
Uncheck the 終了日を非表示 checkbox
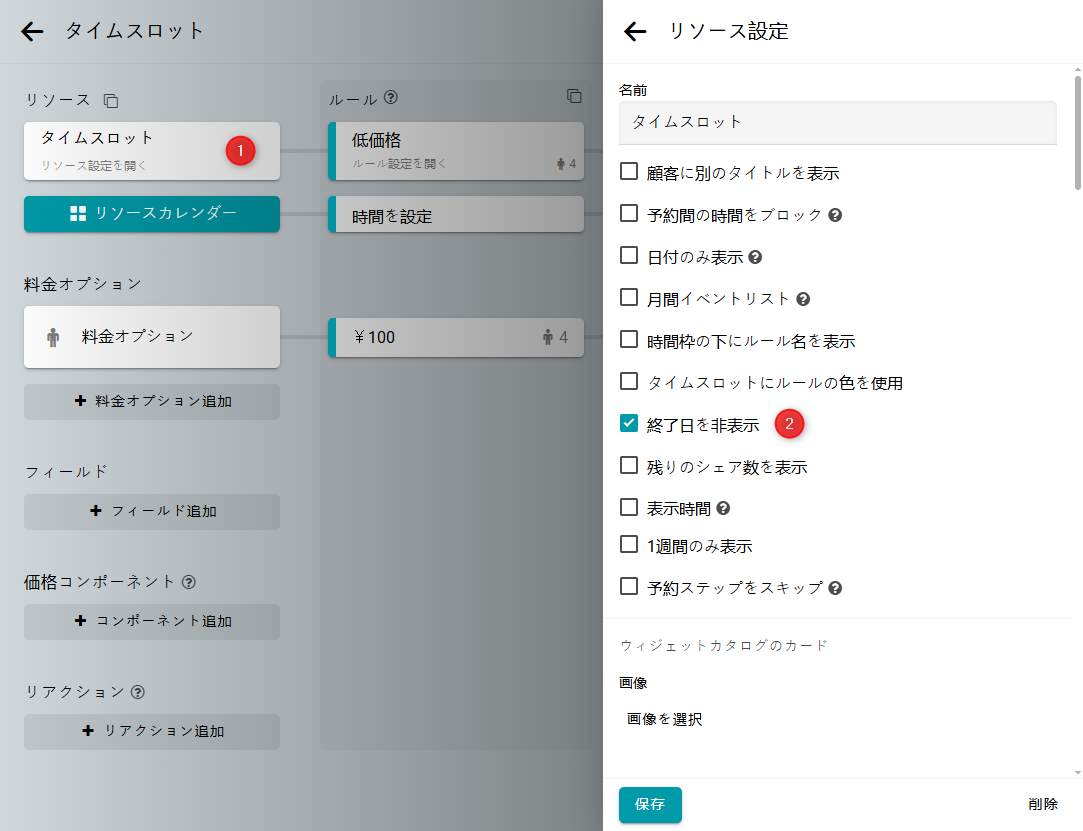tap(629, 423)
